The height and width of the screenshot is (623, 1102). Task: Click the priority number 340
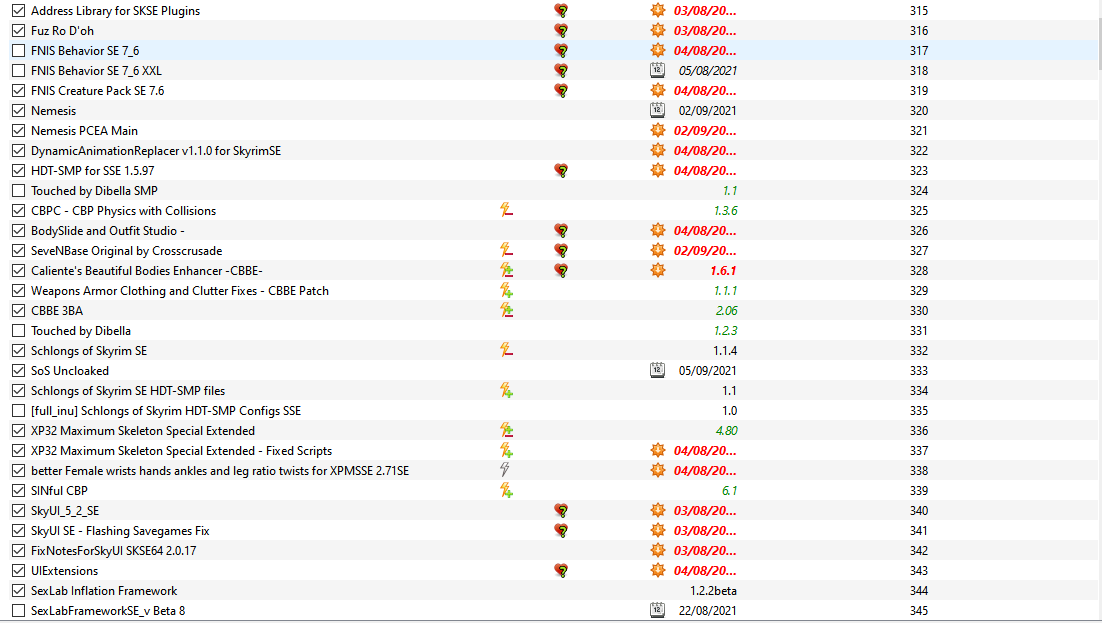tap(919, 510)
